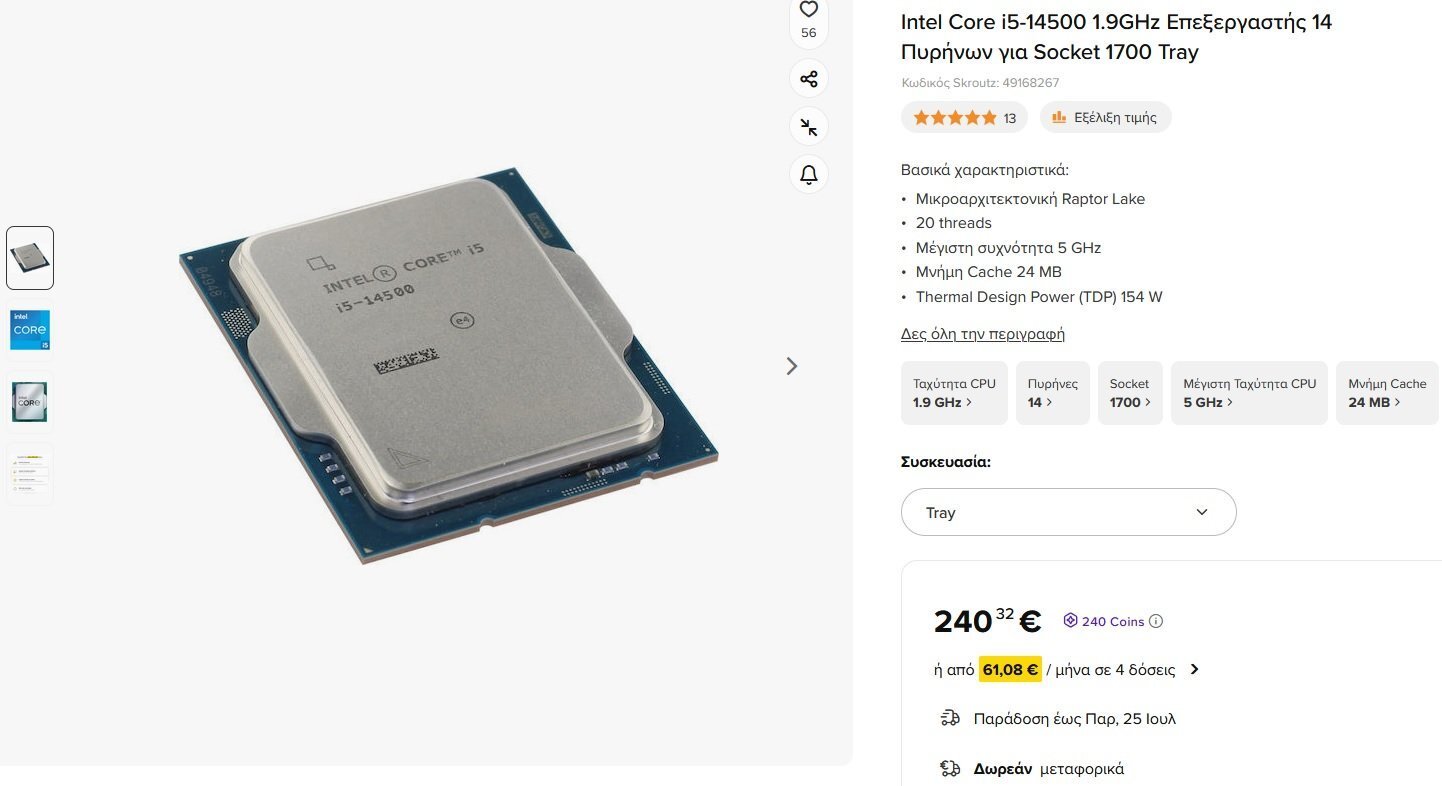This screenshot has height=786, width=1442.
Task: Click the delivery truck icon
Action: tap(950, 718)
